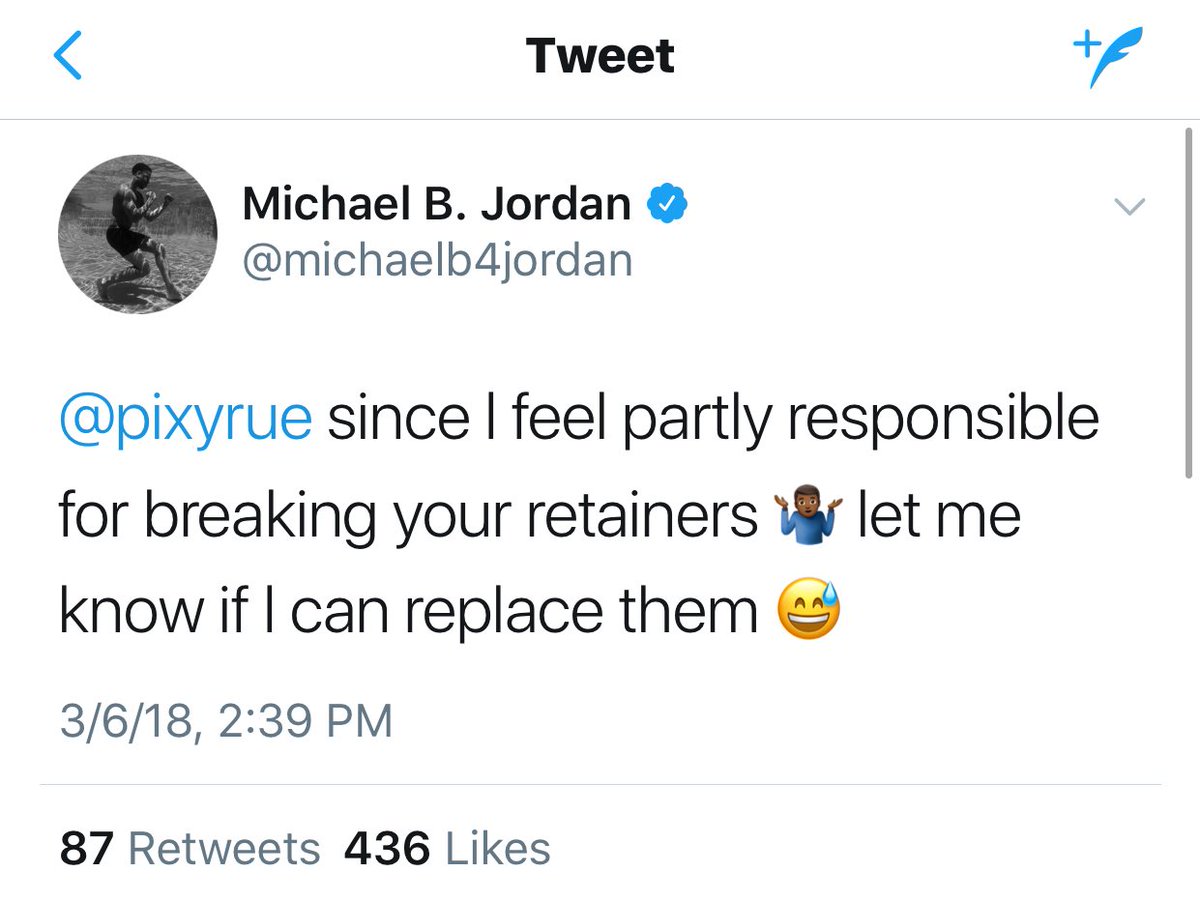Tap the Michael B. Jordan display name
1200x901 pixels.
[436, 207]
